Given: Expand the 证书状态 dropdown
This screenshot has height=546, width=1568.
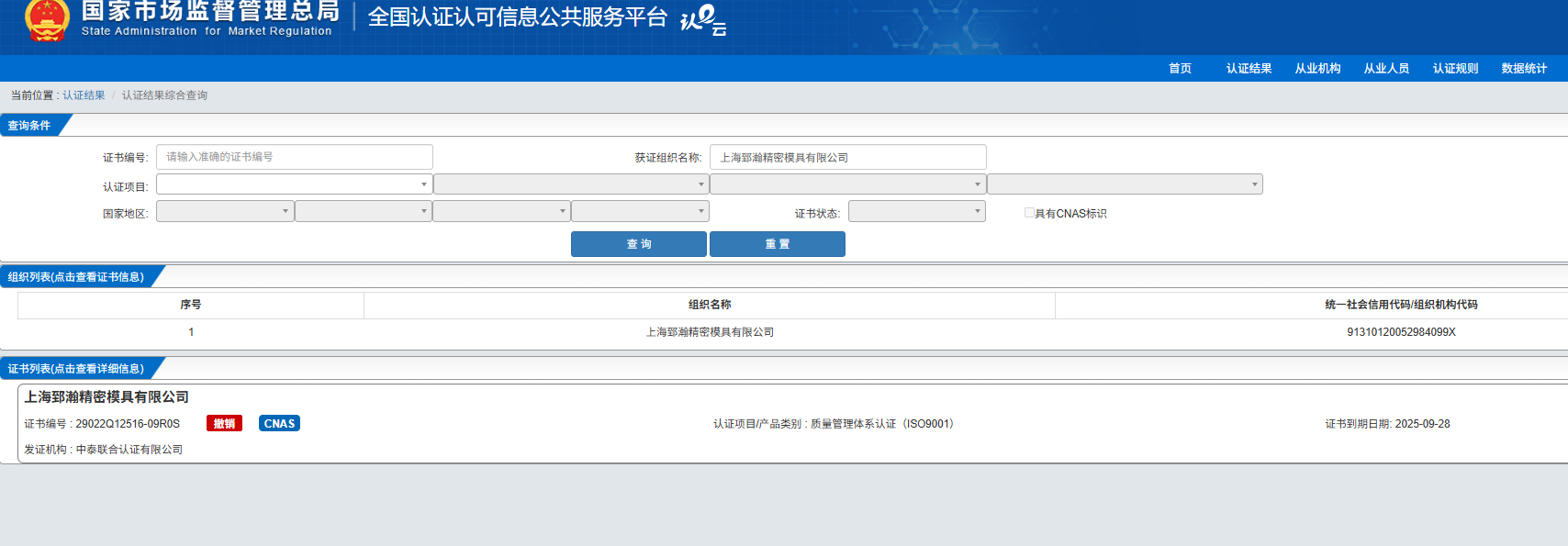Looking at the screenshot, I should pyautogui.click(x=916, y=212).
